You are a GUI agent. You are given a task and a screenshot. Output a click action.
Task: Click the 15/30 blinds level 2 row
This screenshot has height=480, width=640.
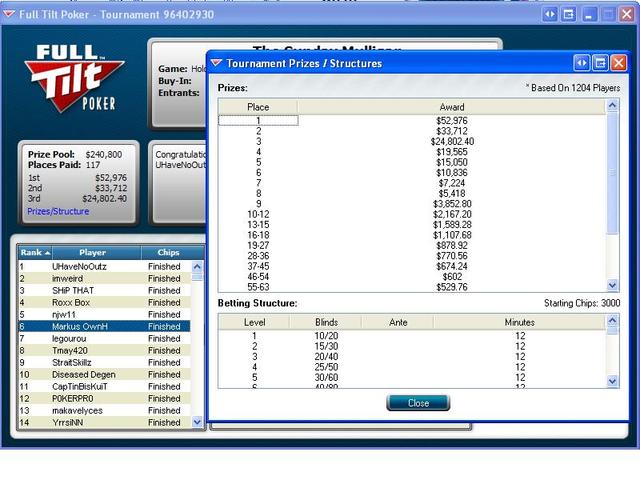click(412, 346)
